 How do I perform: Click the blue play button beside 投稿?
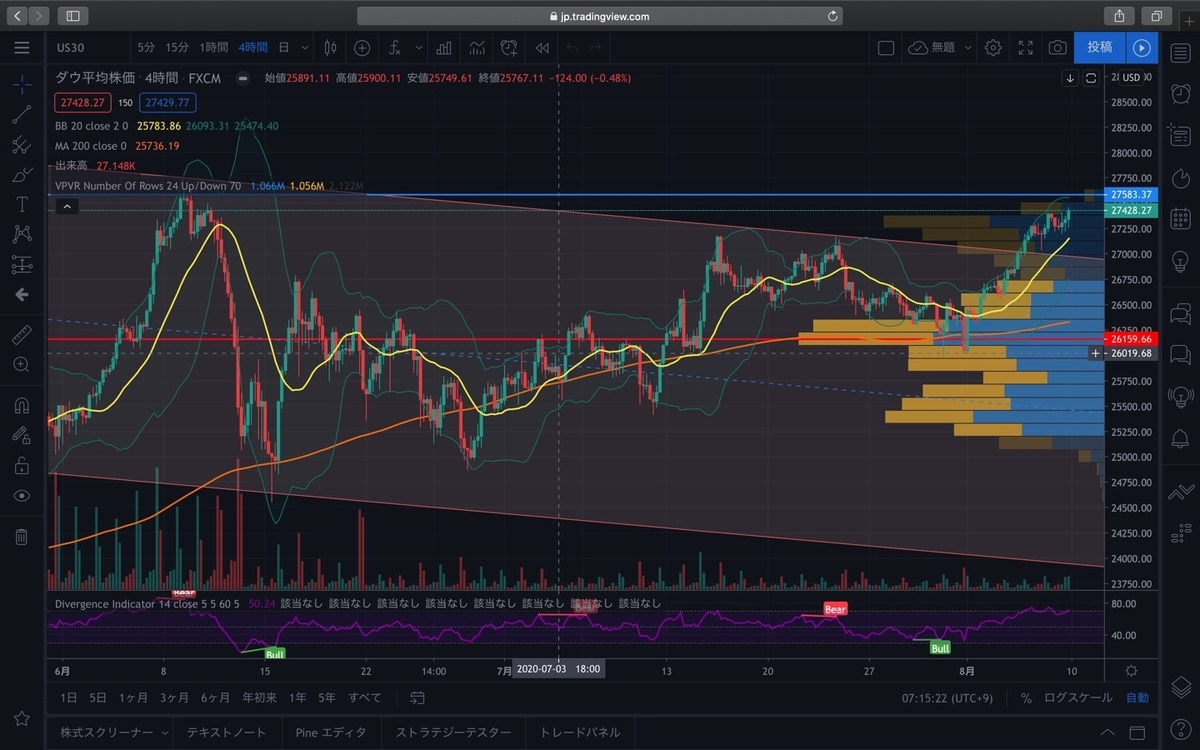click(1143, 47)
